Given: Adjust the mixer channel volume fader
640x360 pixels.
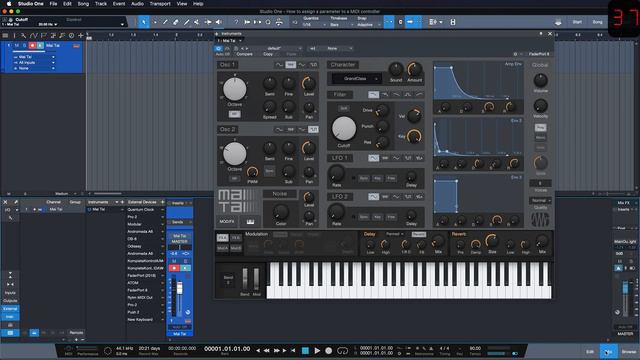Looking at the screenshot, I should pyautogui.click(x=180, y=288).
